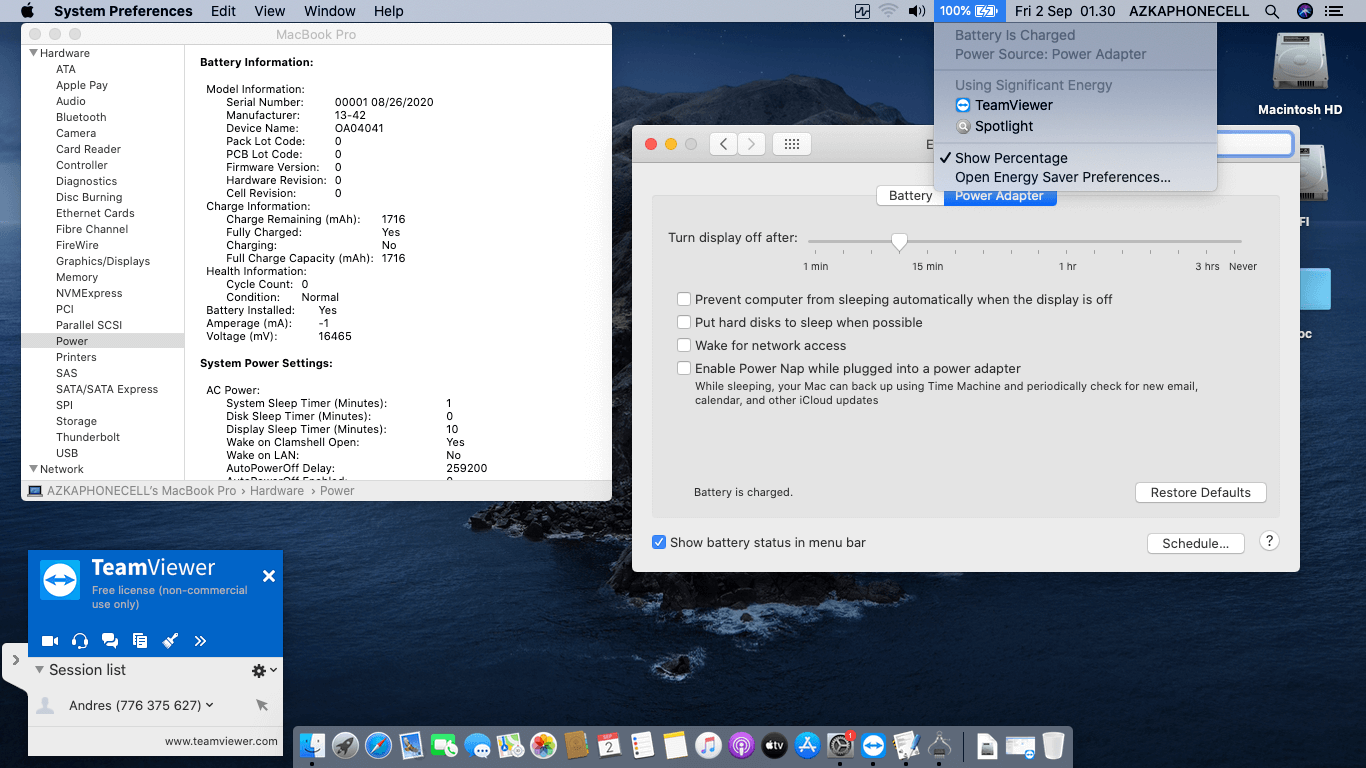Select USB in Hardware list

pyautogui.click(x=67, y=453)
